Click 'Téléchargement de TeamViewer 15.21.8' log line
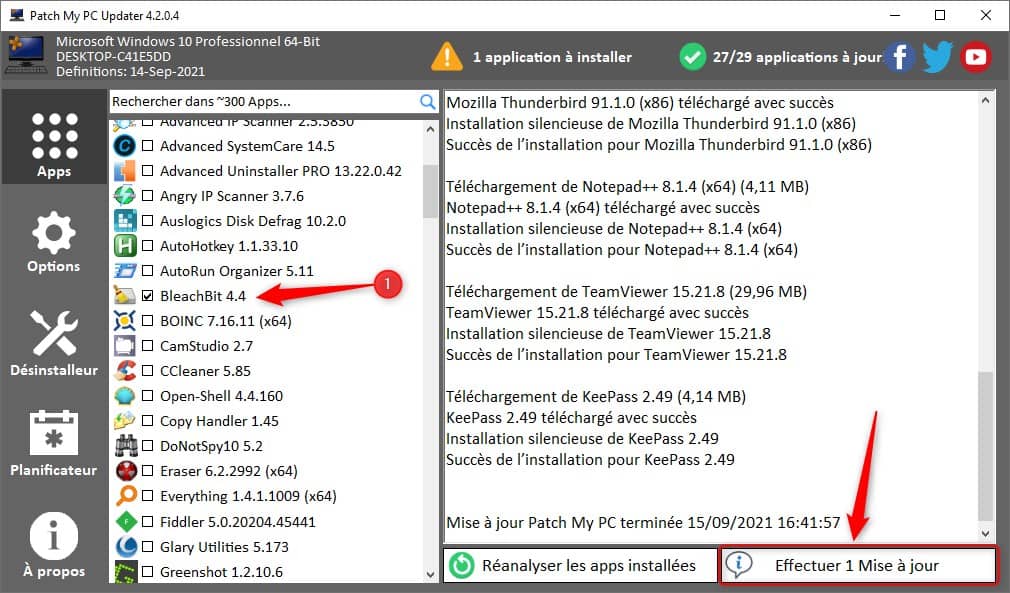1010x593 pixels. [x=626, y=292]
